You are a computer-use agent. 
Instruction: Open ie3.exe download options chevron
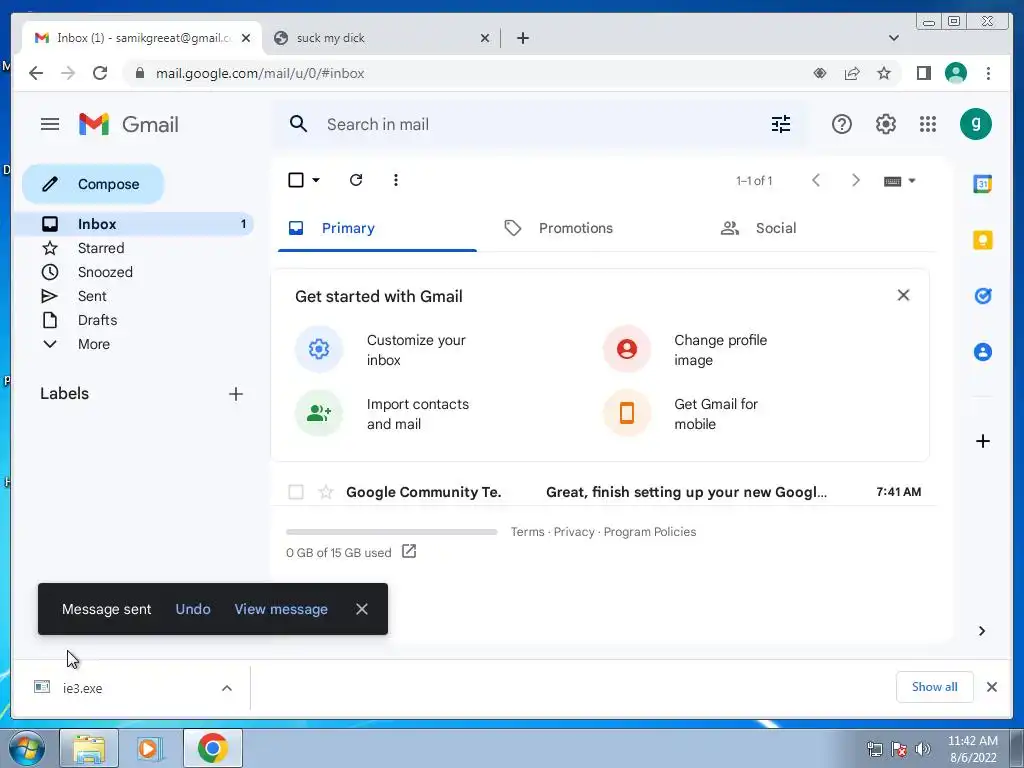pos(227,688)
